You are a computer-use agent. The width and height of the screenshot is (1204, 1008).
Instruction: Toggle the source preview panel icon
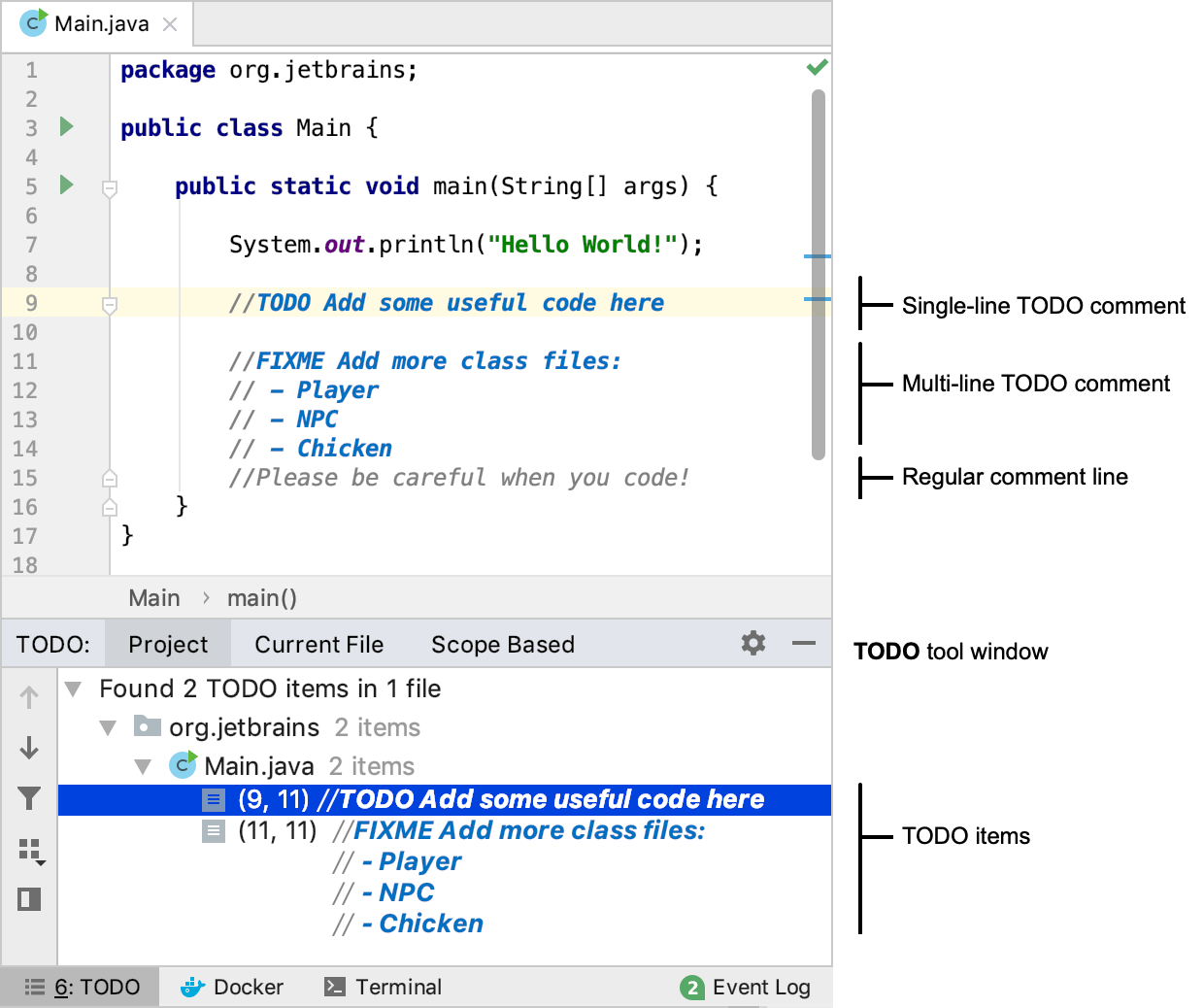pyautogui.click(x=29, y=899)
